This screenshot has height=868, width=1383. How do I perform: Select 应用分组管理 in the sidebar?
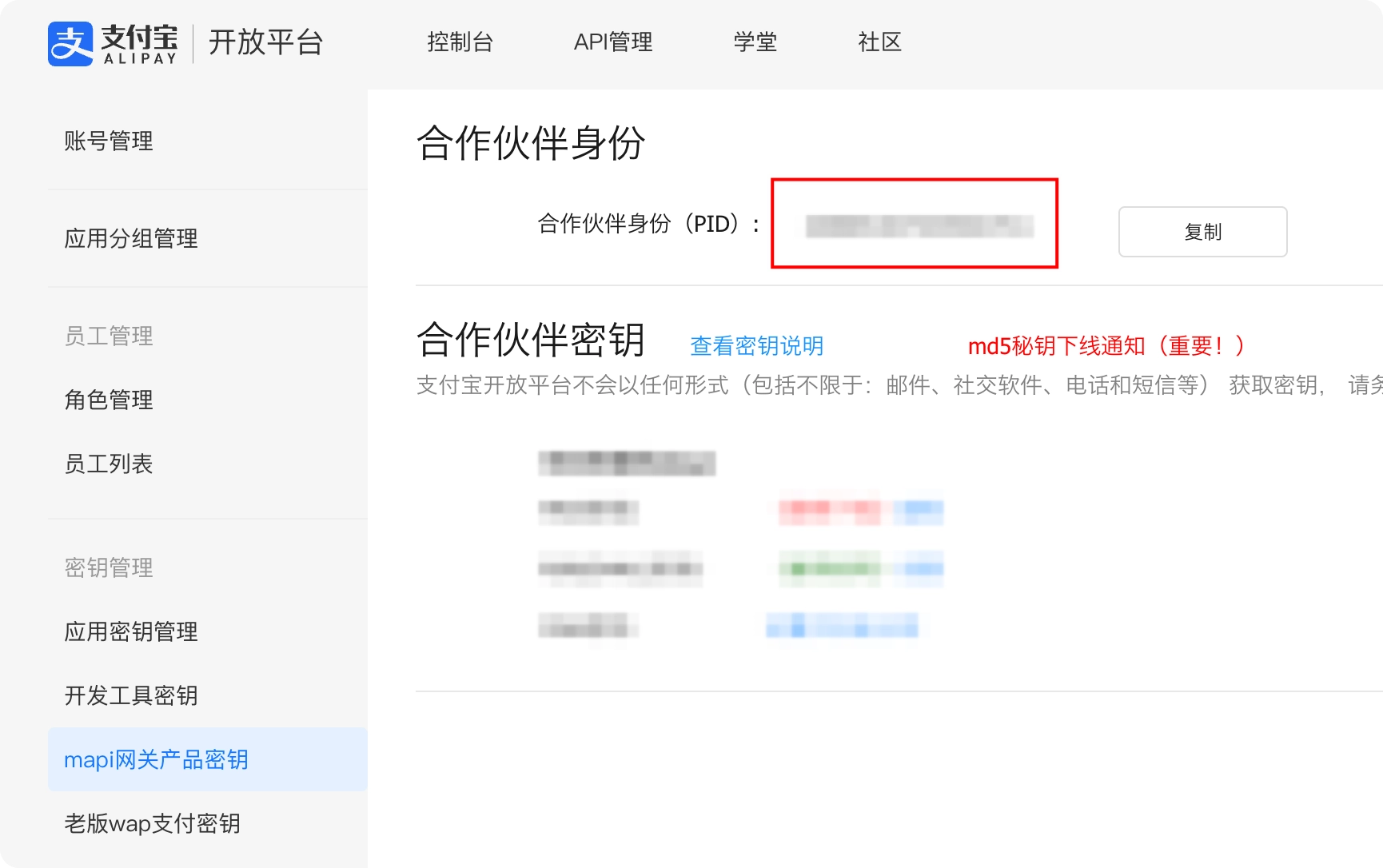pos(131,238)
